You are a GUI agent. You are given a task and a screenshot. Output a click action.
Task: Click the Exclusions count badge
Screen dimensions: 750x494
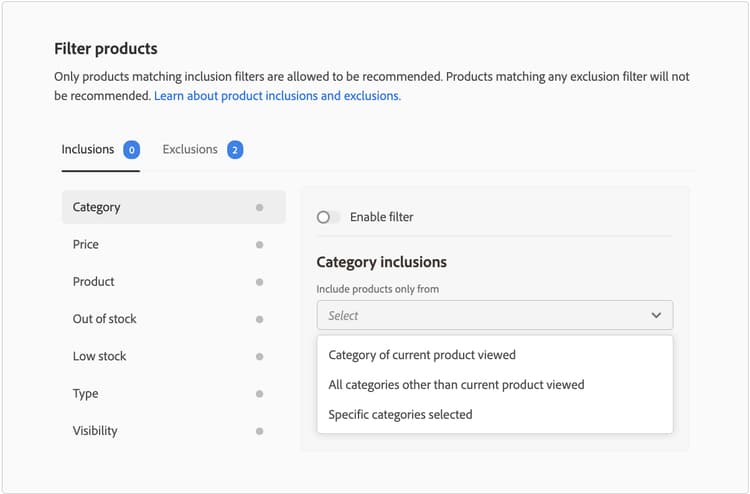[235, 150]
